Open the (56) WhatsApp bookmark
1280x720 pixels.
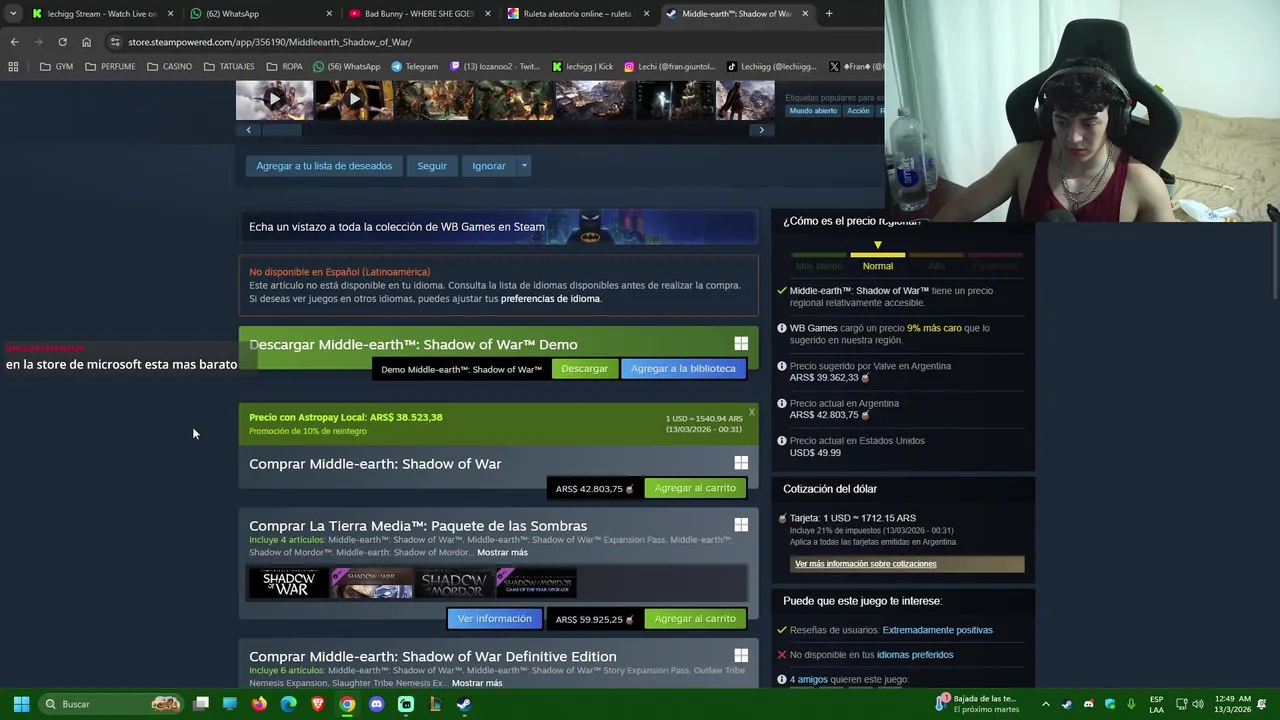click(x=347, y=67)
